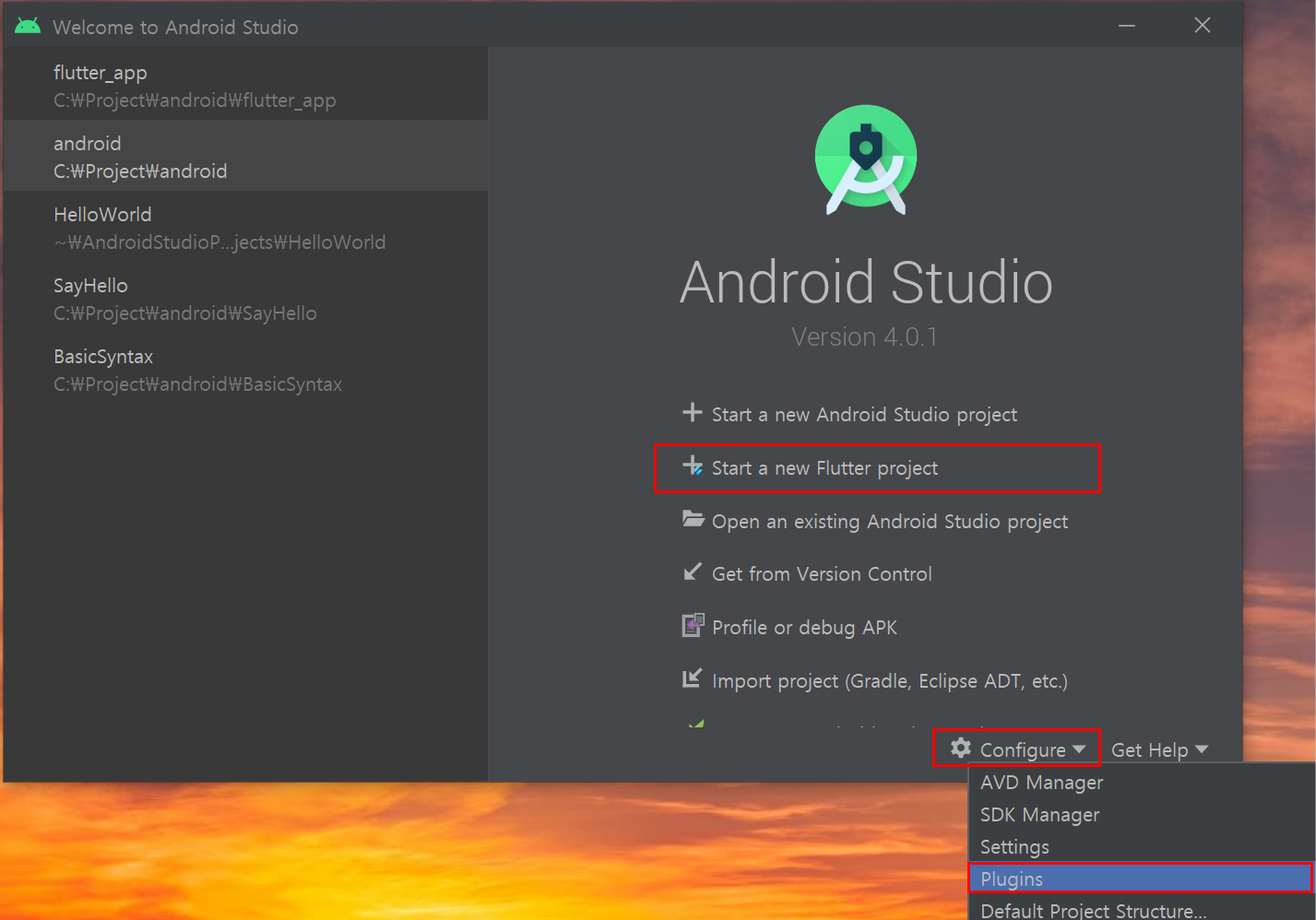
Task: Click path C:₩Project₩android₩BasicSyntax
Action: [197, 384]
